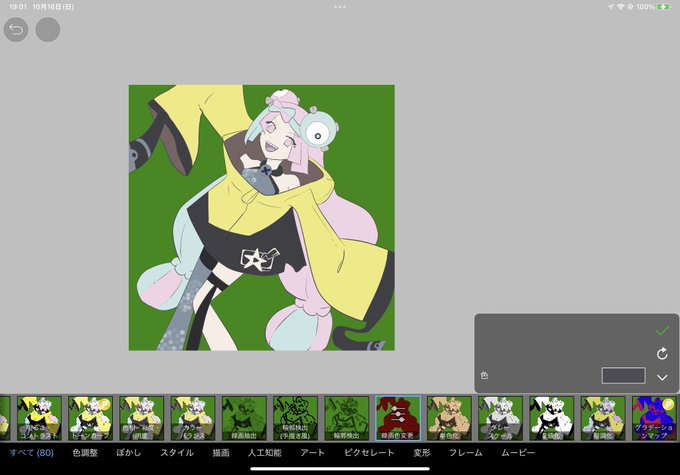680x475 pixels.
Task: Select the 明るさ・コントラスト filter thumbnail
Action: click(39, 418)
